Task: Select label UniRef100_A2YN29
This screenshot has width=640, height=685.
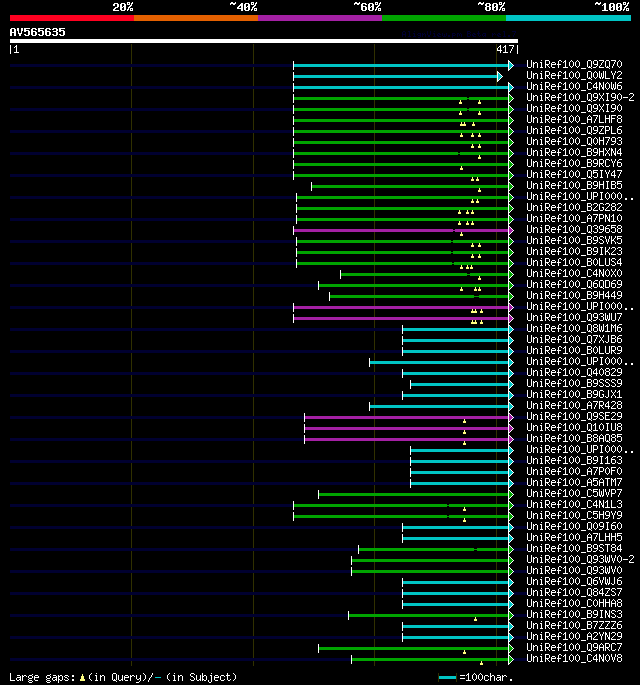Action: [x=574, y=637]
